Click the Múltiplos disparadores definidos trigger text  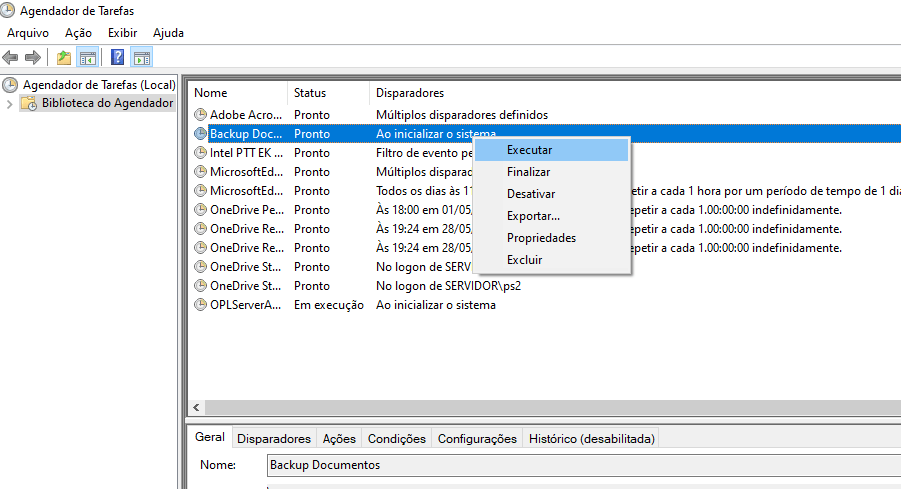point(462,115)
